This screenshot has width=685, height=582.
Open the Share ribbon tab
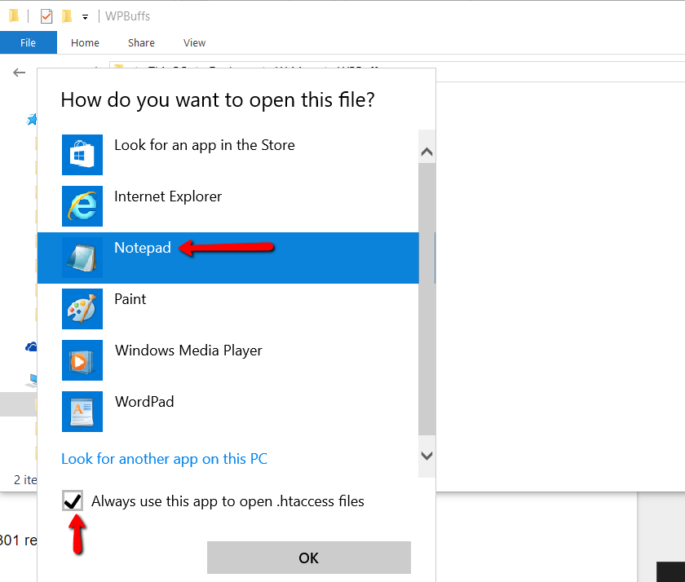[141, 43]
